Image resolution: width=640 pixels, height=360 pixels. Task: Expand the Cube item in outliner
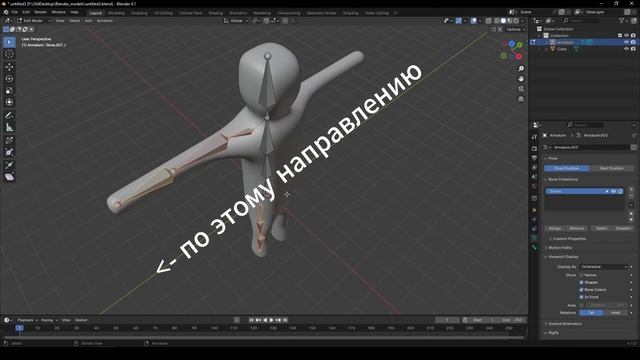(546, 49)
